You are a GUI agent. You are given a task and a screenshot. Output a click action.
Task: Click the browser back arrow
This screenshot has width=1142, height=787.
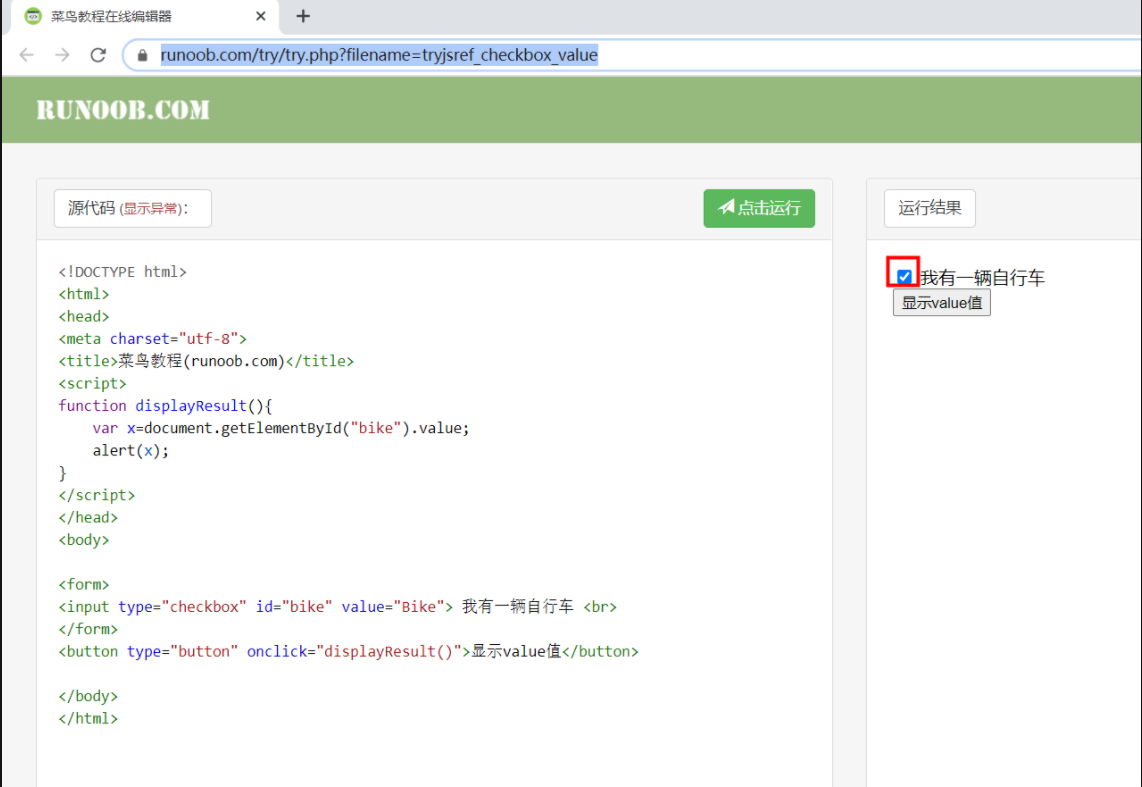27,55
